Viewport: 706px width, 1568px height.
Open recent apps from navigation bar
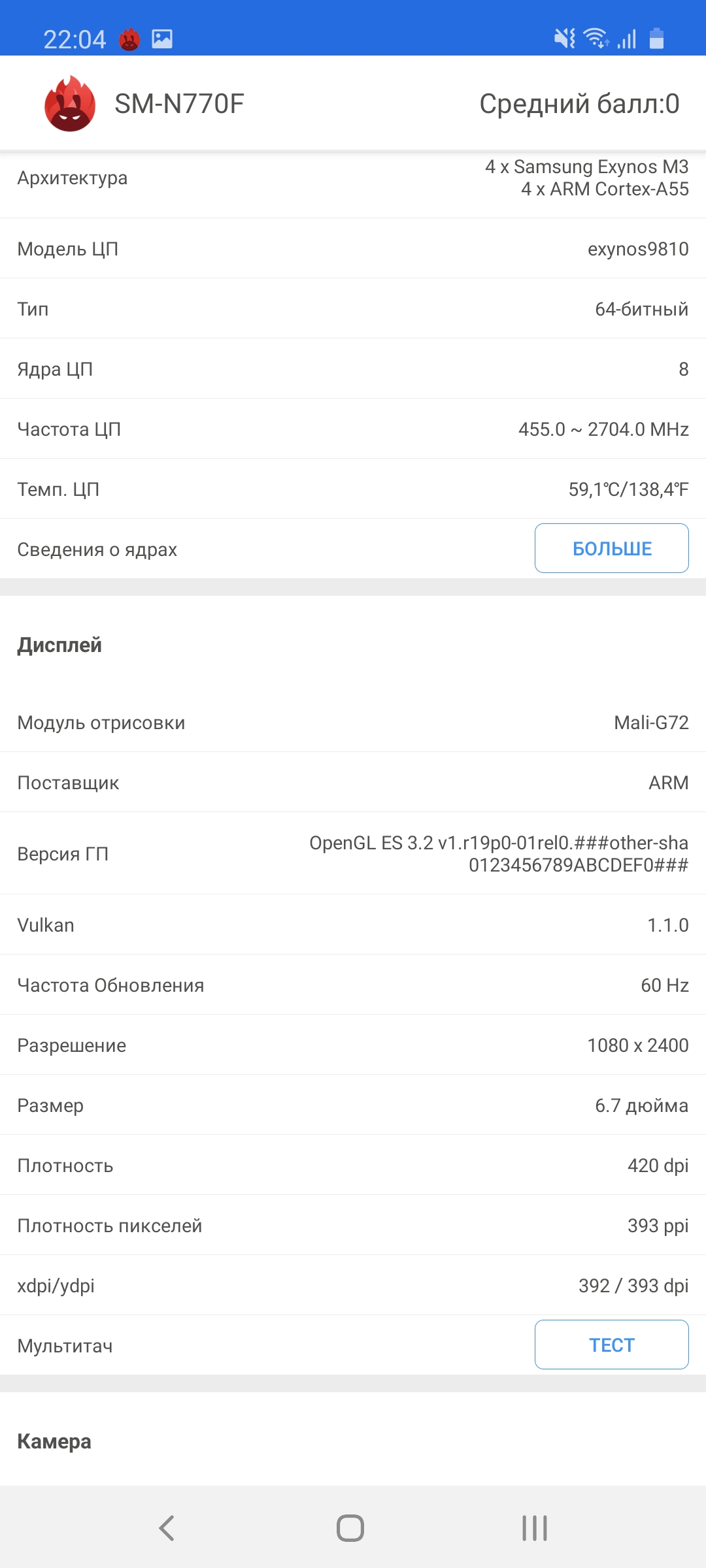[535, 1528]
